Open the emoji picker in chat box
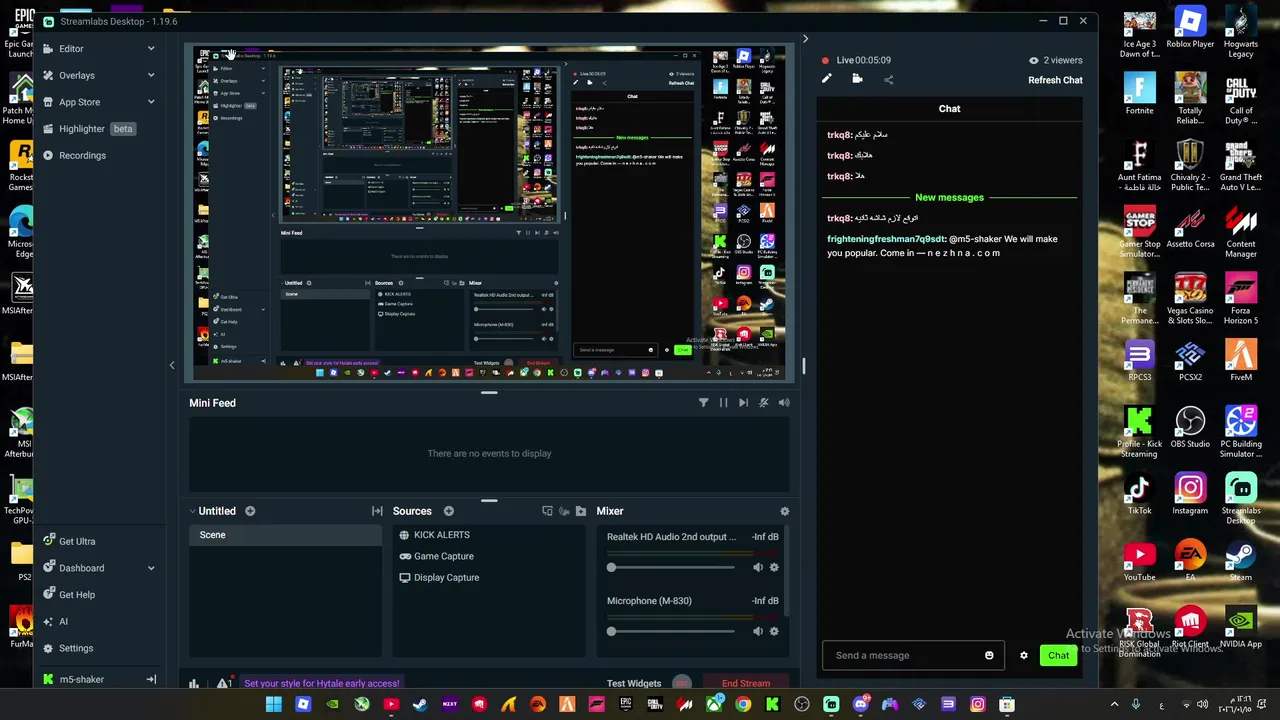1280x720 pixels. (x=989, y=656)
